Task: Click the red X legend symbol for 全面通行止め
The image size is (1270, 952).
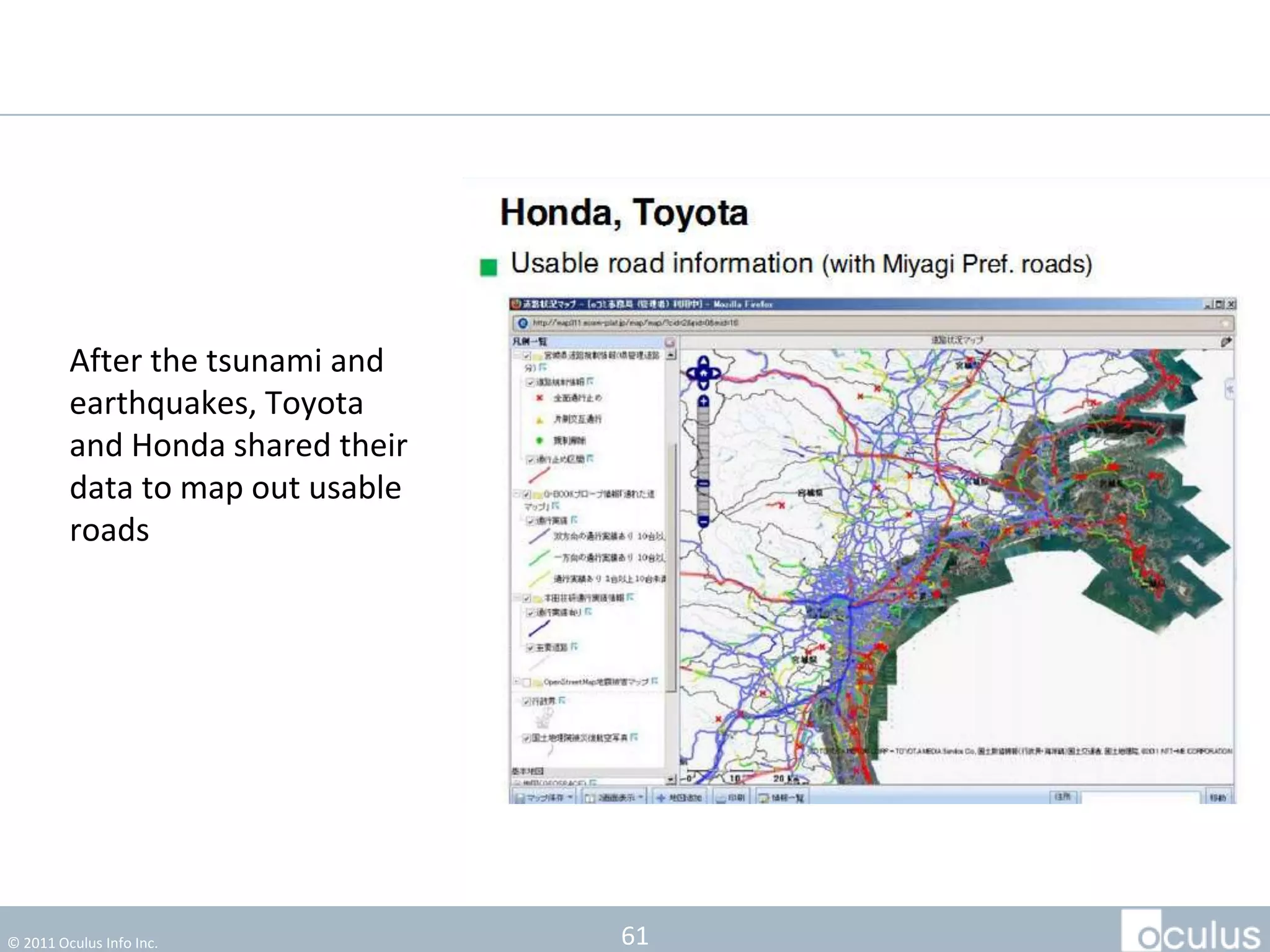Action: click(x=540, y=398)
